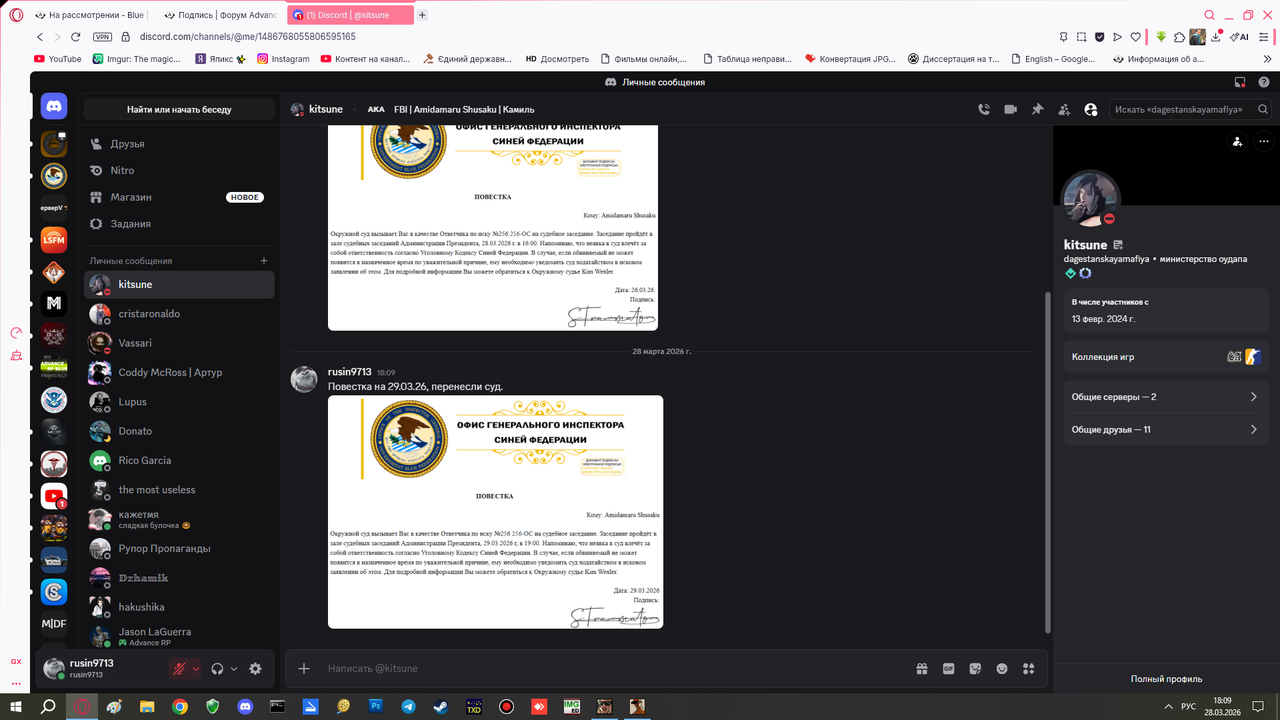Send friend request from profile panel
Image resolution: width=1280 pixels, height=720 pixels.
pyautogui.click(x=1238, y=142)
